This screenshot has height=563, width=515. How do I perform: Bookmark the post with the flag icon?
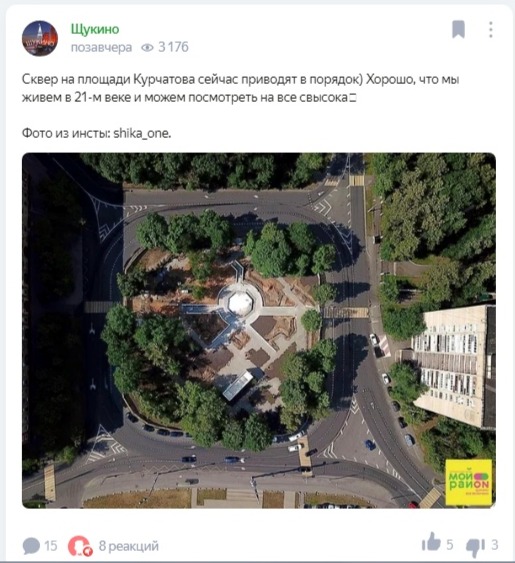(x=458, y=29)
